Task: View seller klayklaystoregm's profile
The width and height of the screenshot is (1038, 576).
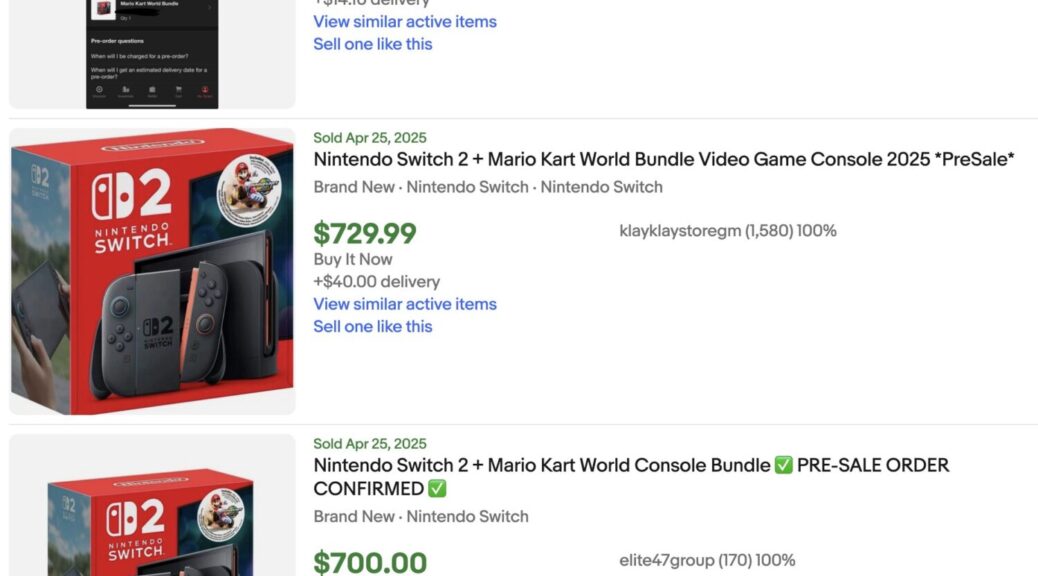Action: 680,231
